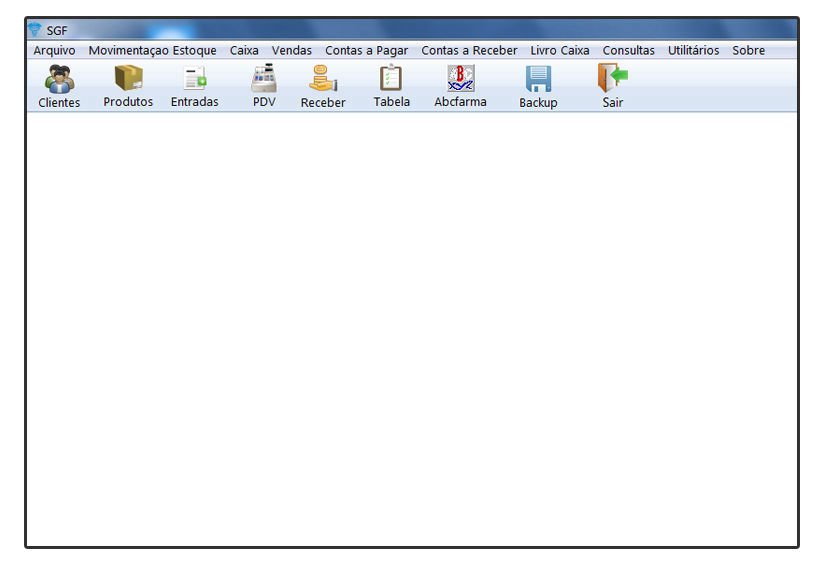
Task: Expand the Caixa menu
Action: pos(244,50)
